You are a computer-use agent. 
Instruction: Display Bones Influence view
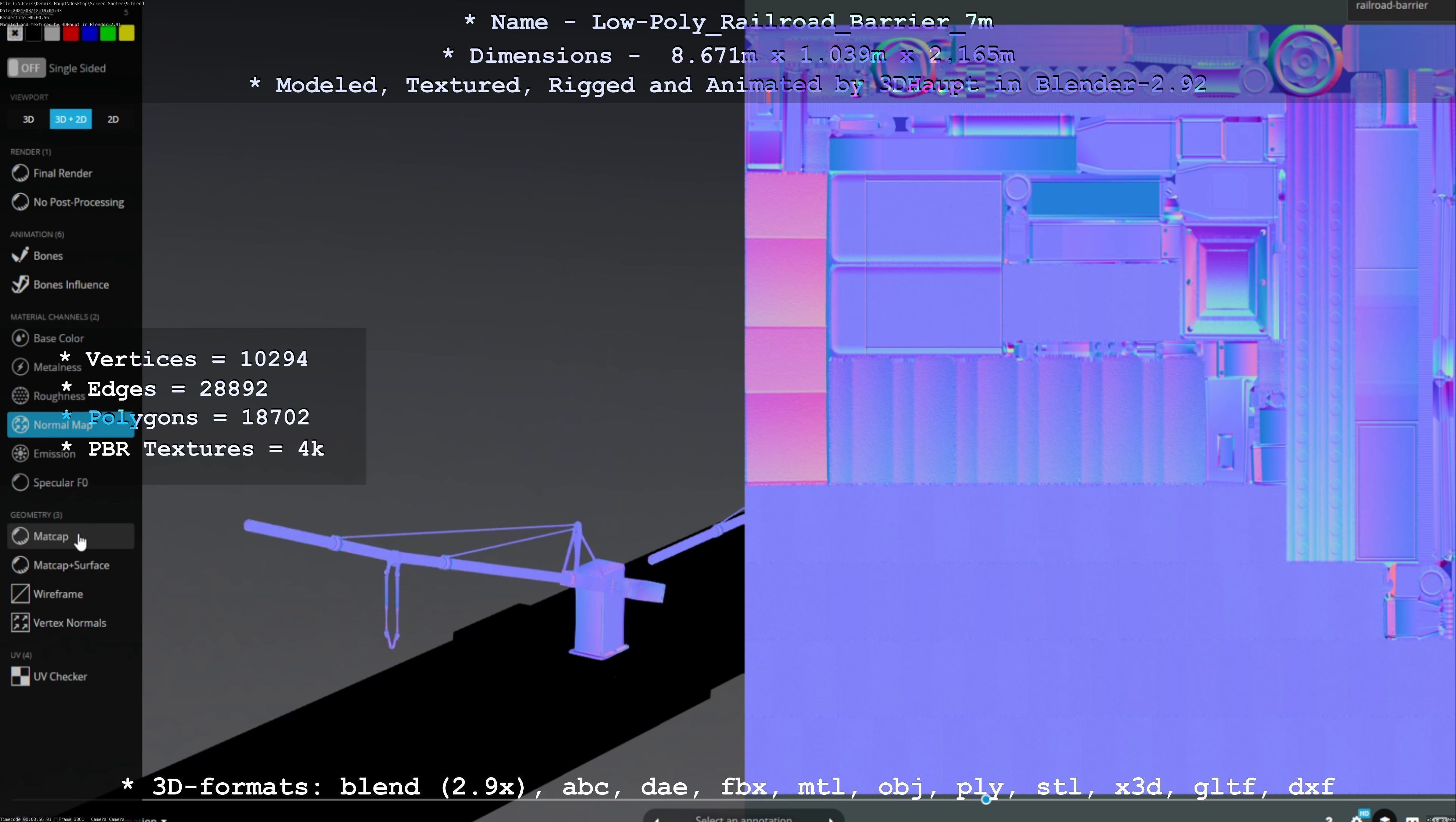tap(71, 285)
